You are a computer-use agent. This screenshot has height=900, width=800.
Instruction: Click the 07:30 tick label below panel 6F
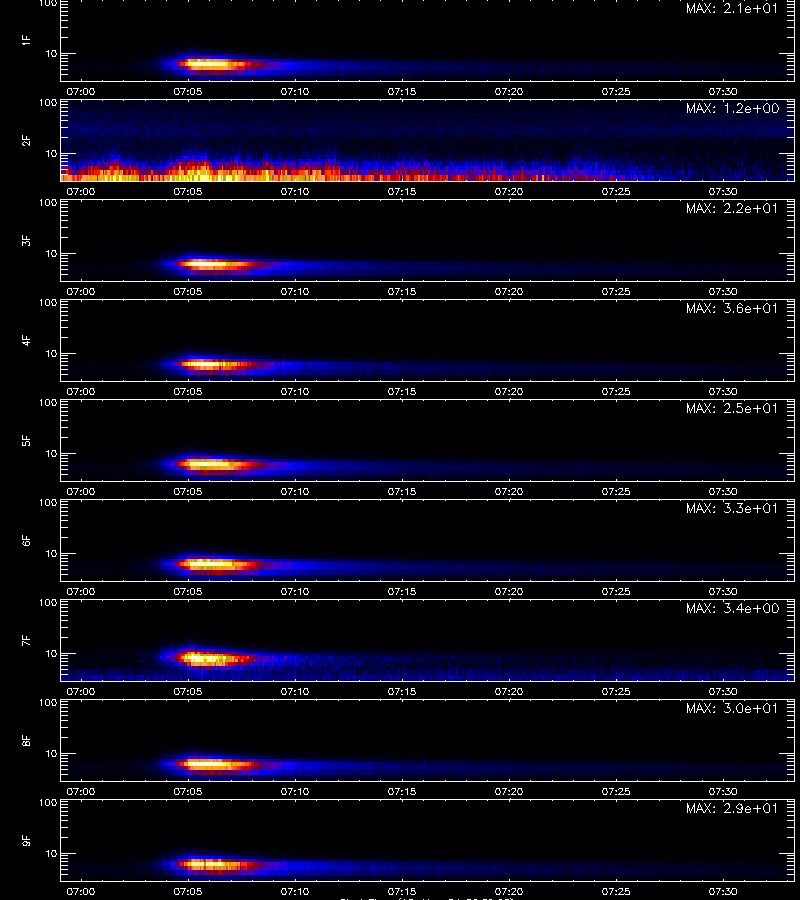(x=723, y=591)
